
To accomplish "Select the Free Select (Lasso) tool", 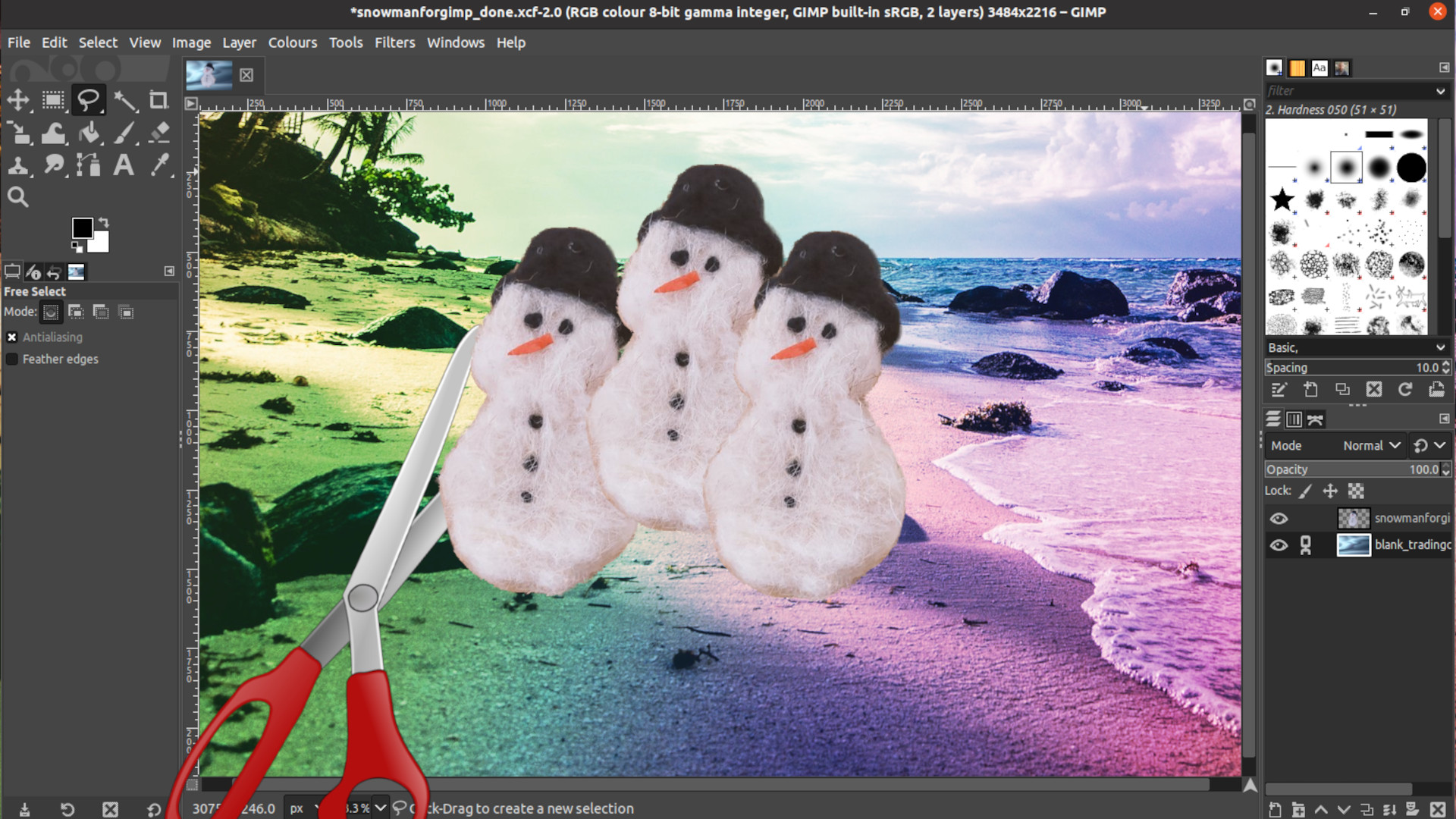I will tap(88, 99).
